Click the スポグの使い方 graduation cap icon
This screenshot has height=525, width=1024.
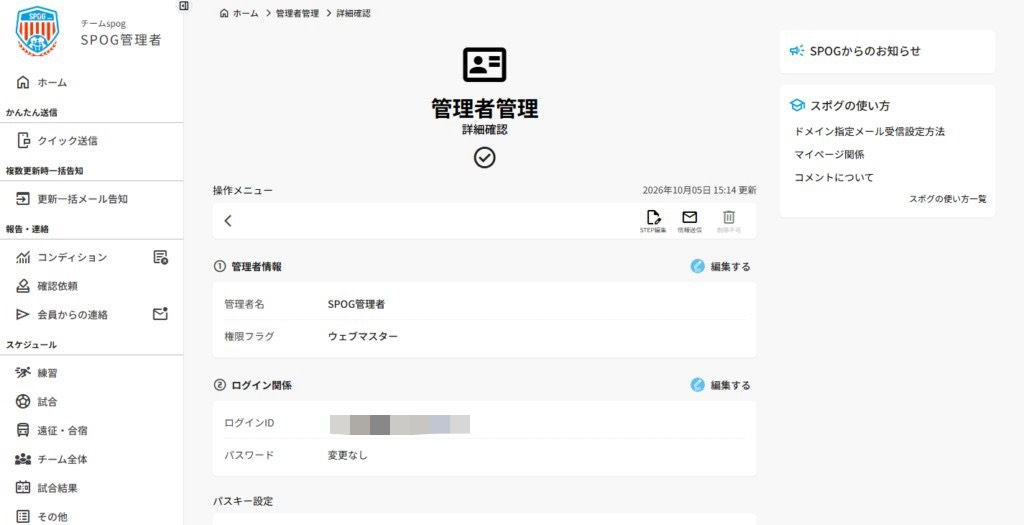pyautogui.click(x=797, y=105)
